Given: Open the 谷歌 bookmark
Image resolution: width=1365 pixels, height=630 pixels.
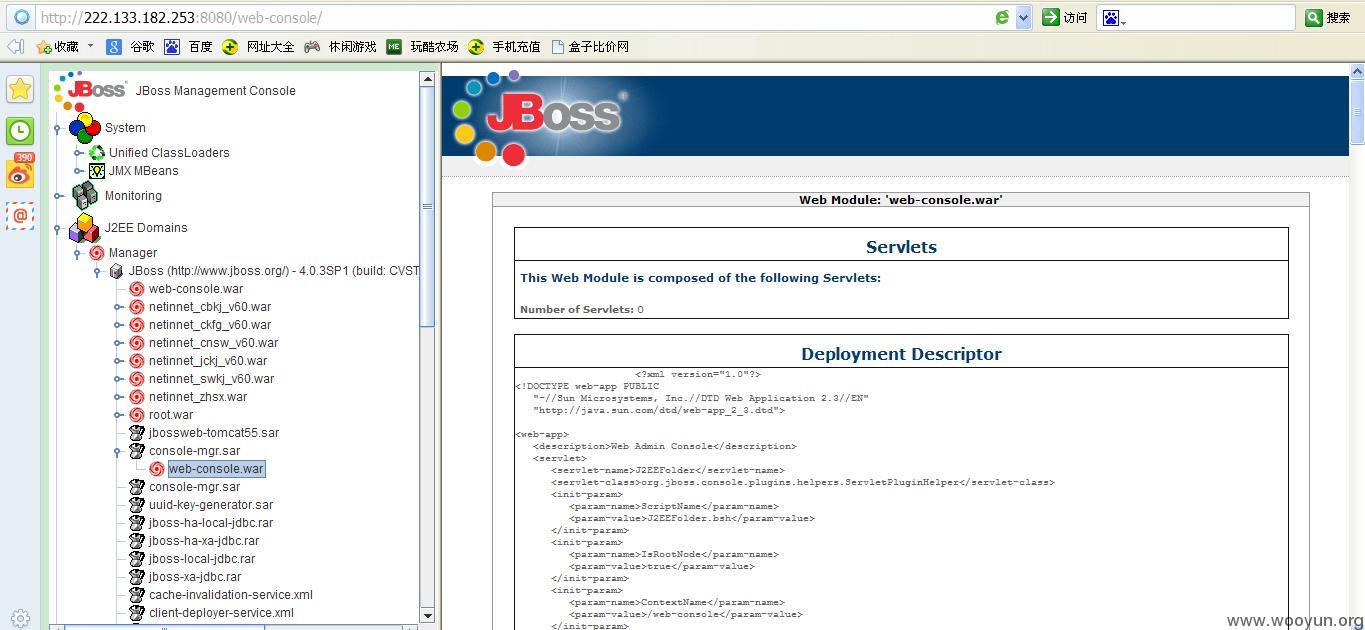Looking at the screenshot, I should 131,46.
